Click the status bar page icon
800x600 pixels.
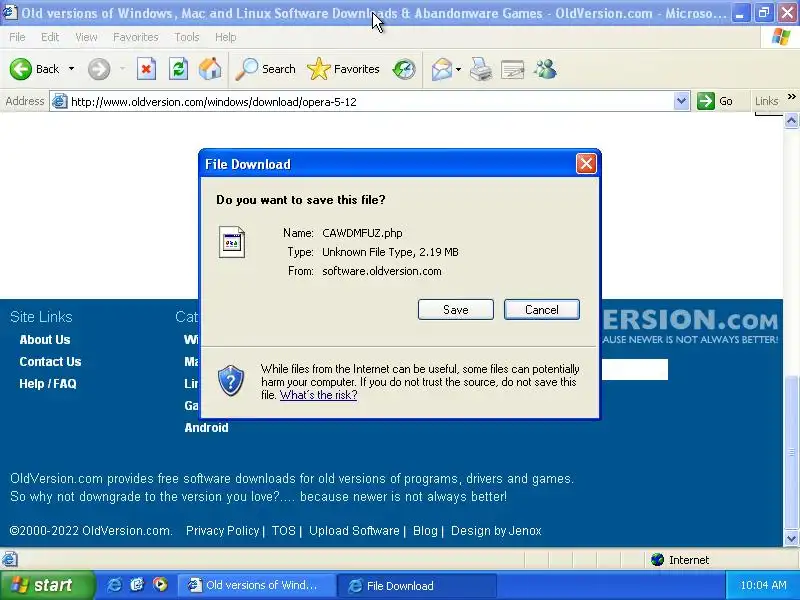10,560
